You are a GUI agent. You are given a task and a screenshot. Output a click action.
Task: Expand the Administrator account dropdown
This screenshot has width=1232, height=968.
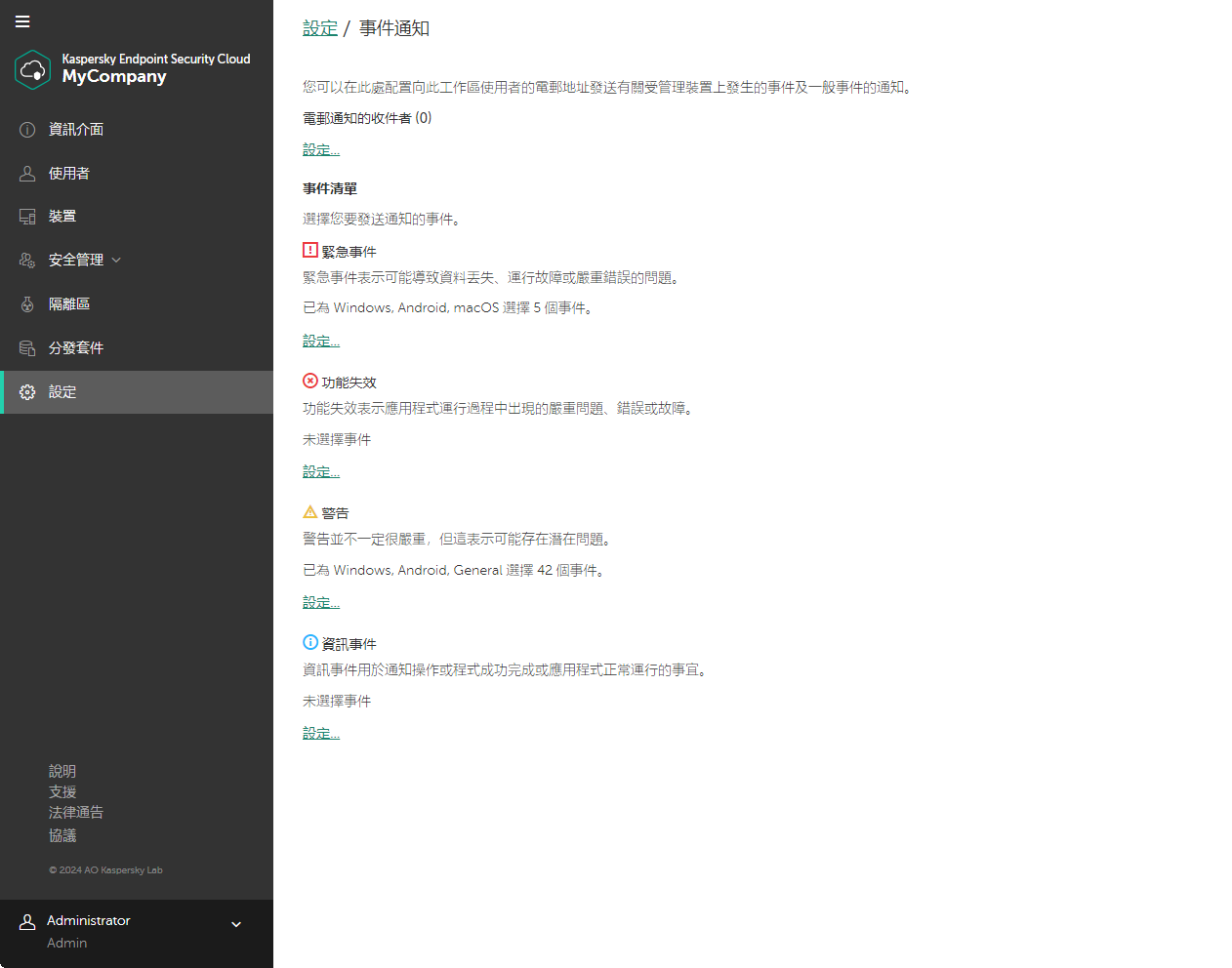pos(235,923)
